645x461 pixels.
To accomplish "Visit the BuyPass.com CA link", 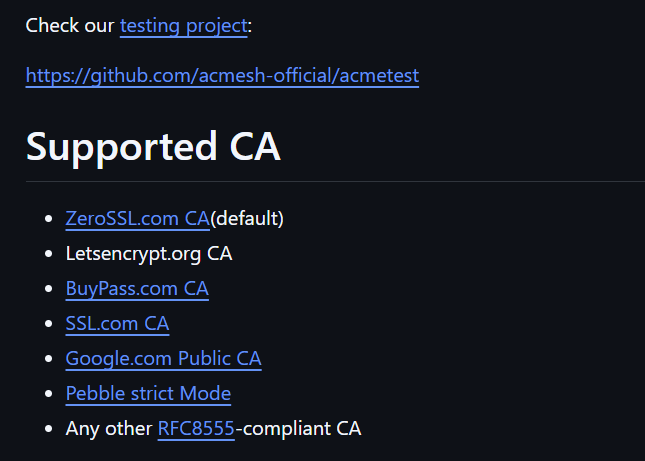I will click(137, 289).
